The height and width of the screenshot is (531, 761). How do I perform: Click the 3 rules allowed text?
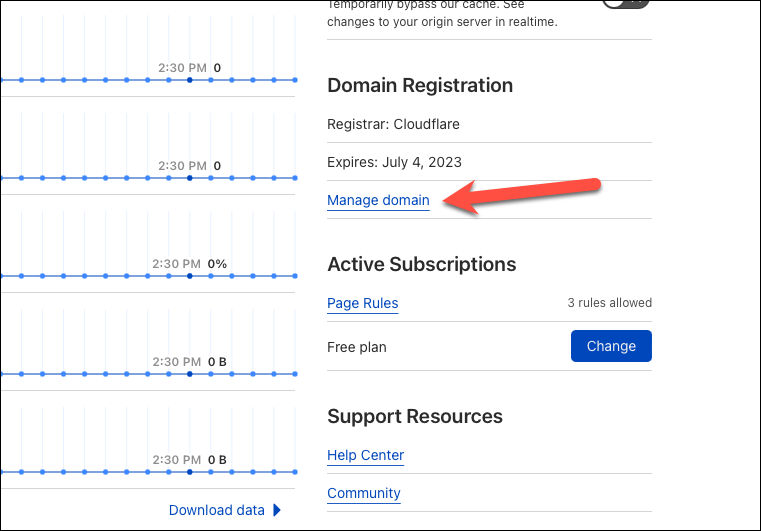(x=610, y=303)
